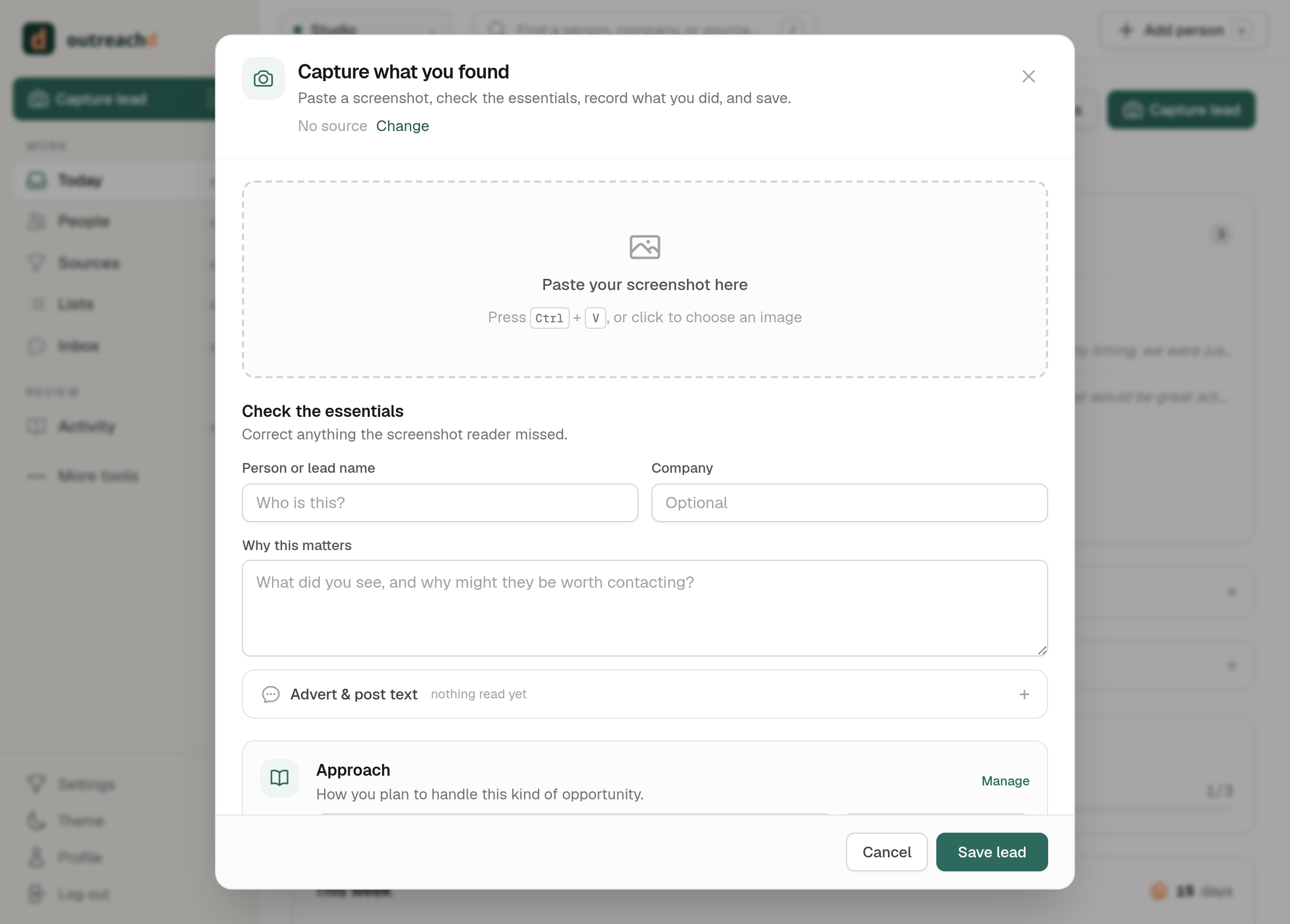
Task: Click the Profile person icon in sidebar
Action: point(37,857)
